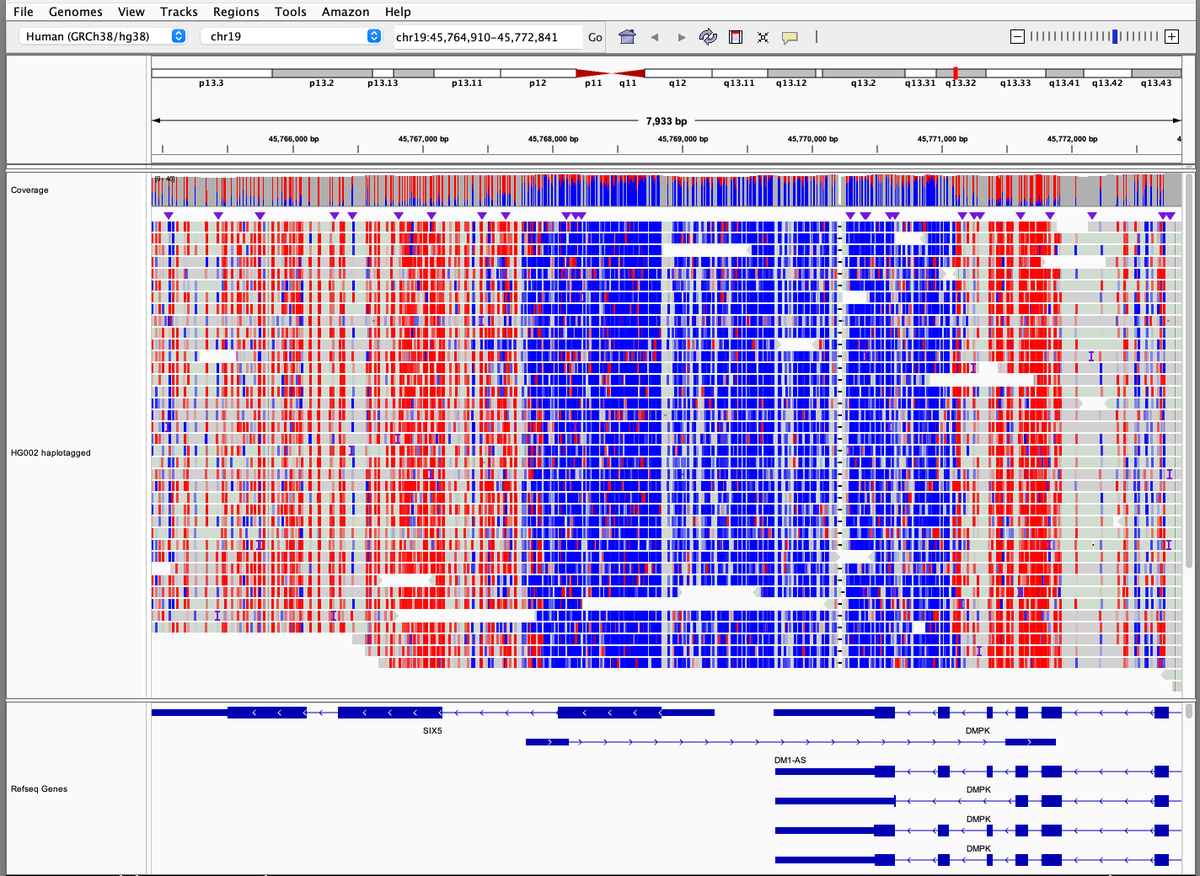This screenshot has width=1200, height=876.
Task: Open the Tools menu
Action: 291,11
